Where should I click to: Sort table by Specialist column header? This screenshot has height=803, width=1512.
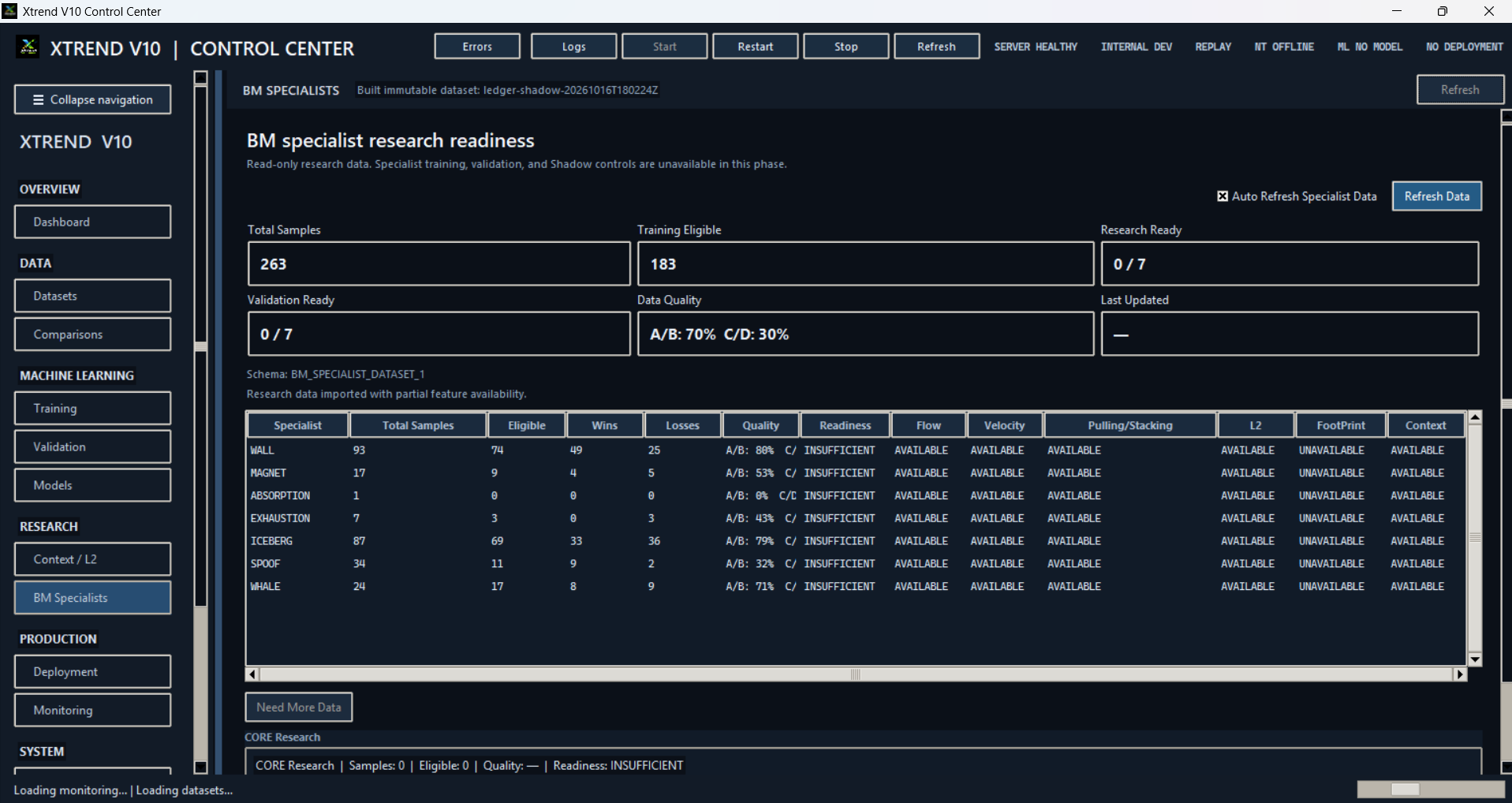pyautogui.click(x=297, y=425)
